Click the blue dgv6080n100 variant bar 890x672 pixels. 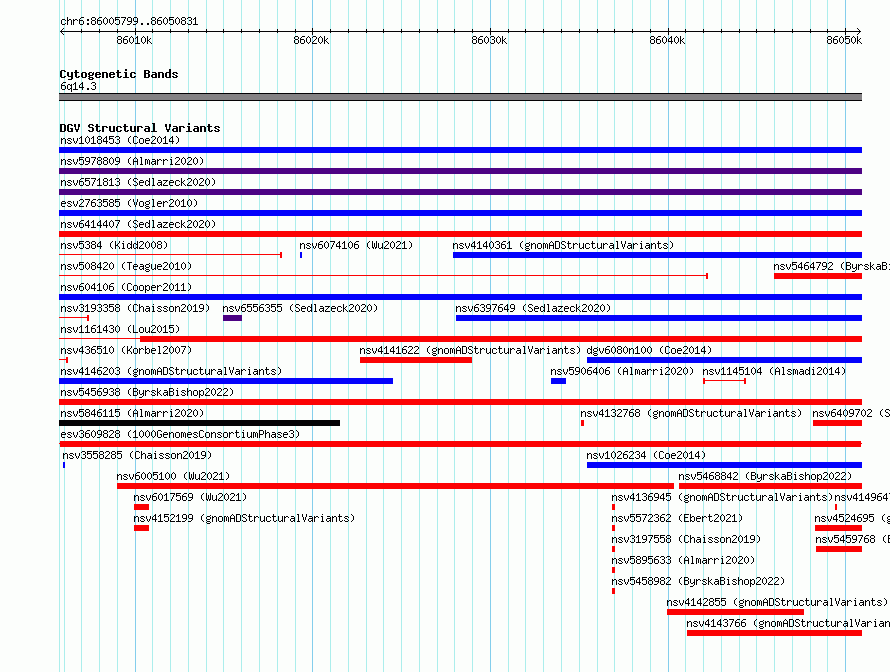[x=724, y=360]
